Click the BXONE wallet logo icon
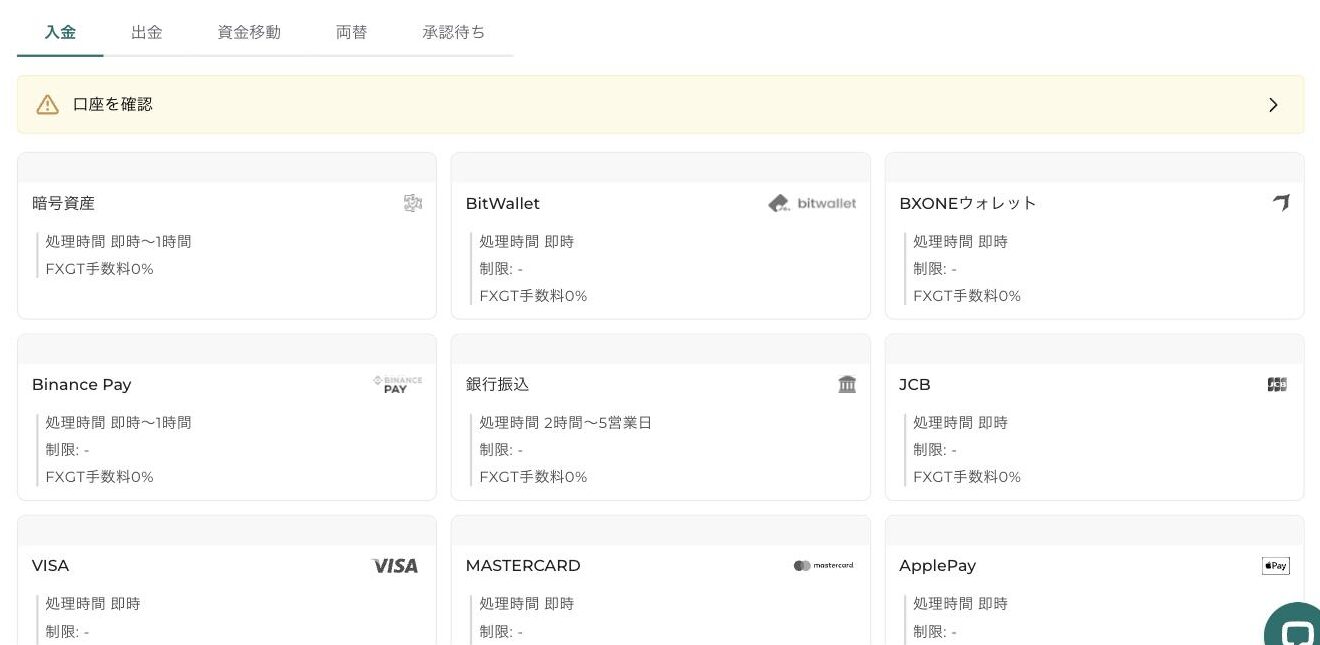 tap(1281, 203)
